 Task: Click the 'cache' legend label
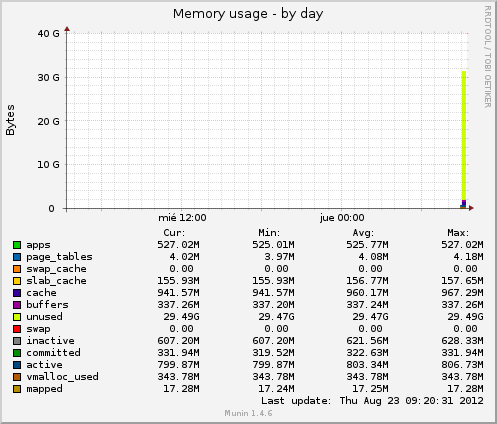pos(41,293)
